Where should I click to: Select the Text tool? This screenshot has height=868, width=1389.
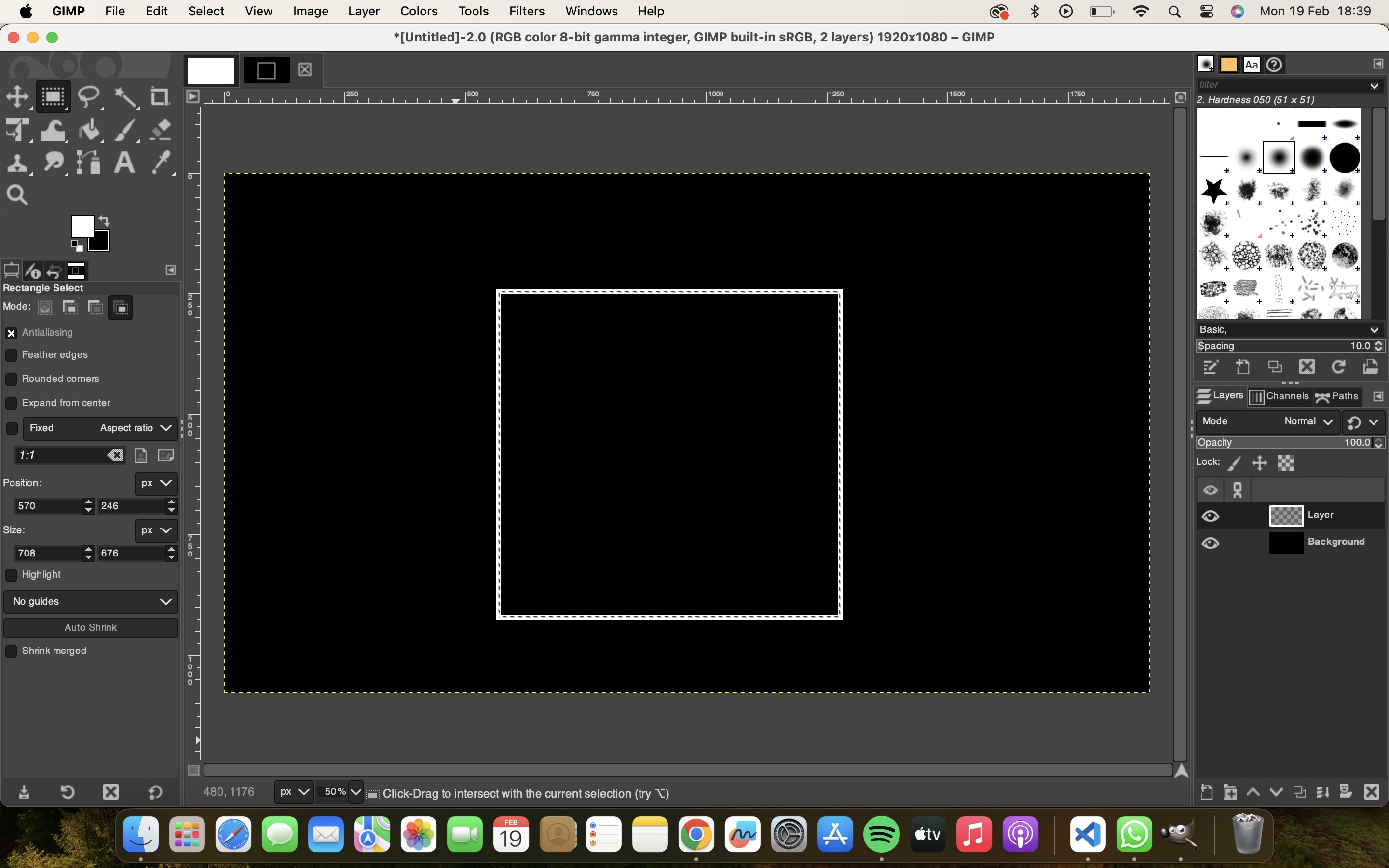(x=125, y=163)
